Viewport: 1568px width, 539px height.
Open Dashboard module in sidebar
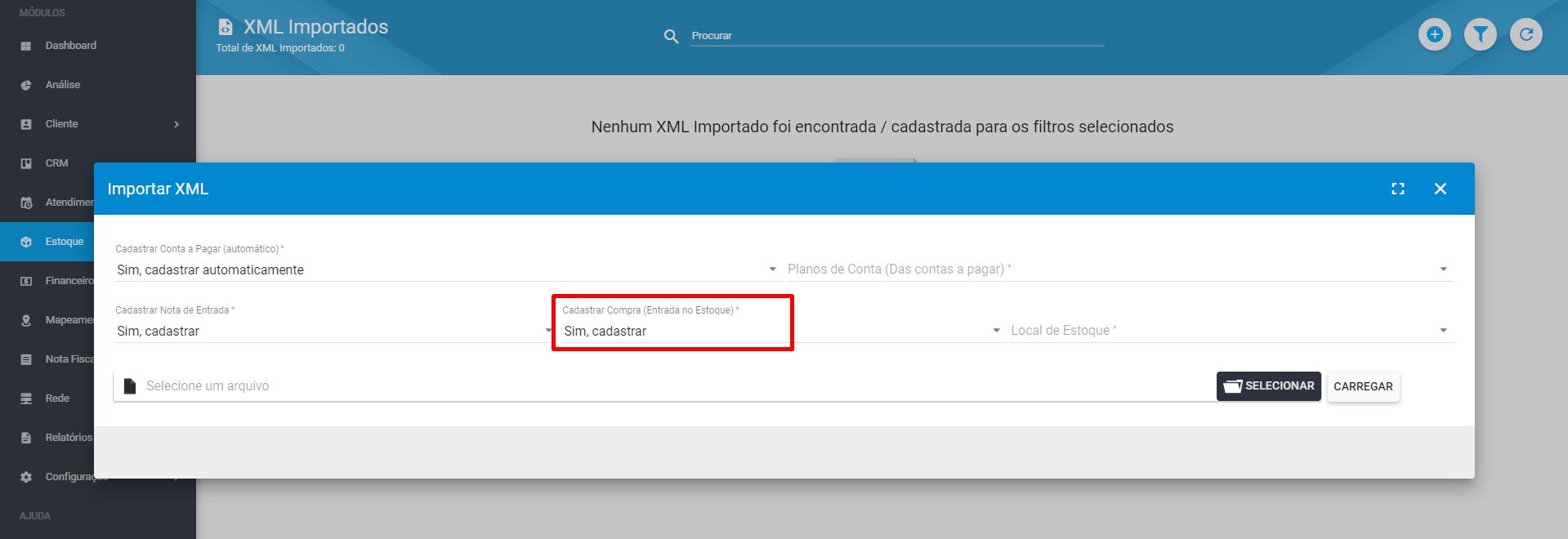click(98, 46)
